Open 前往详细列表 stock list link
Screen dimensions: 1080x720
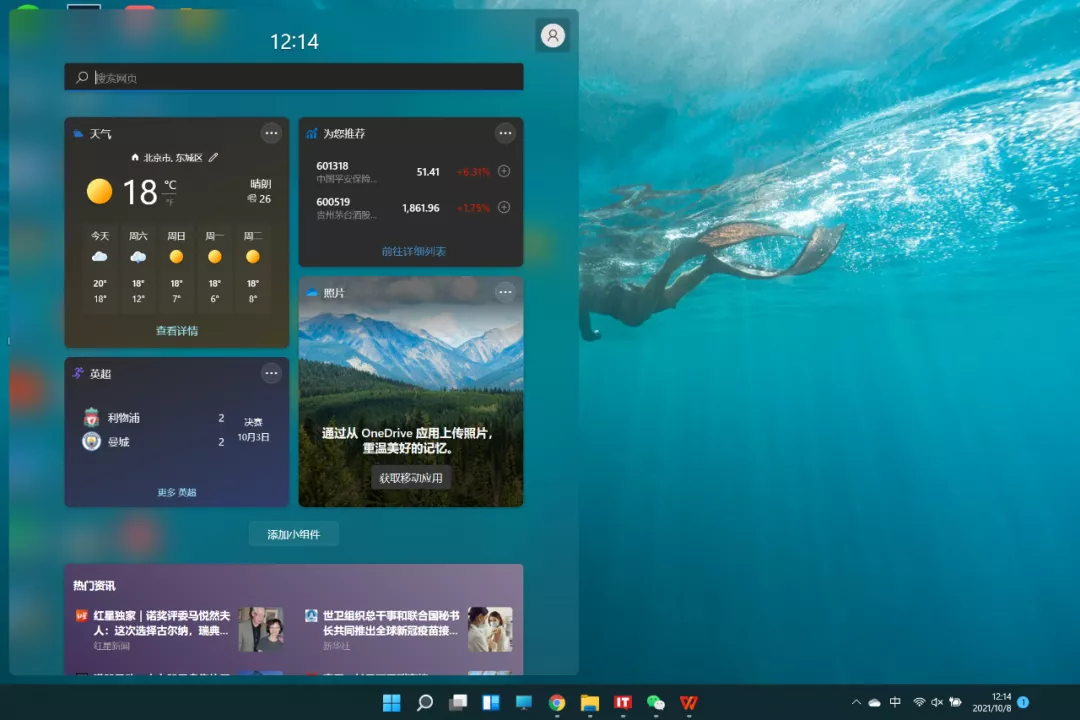pyautogui.click(x=414, y=251)
